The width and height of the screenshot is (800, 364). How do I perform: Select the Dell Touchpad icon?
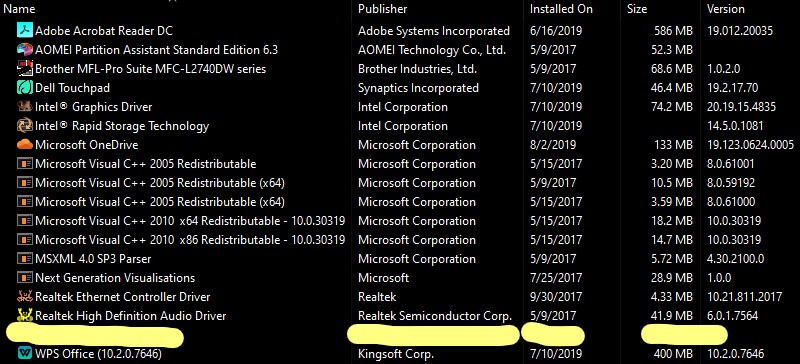coord(24,88)
